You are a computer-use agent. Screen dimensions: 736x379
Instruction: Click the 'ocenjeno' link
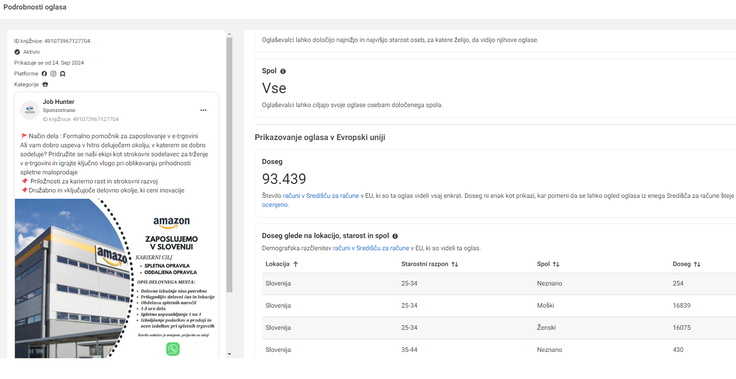275,205
